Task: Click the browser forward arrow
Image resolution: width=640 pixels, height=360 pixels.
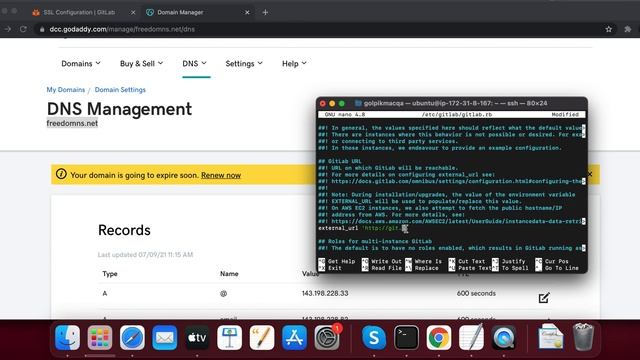Action: pyautogui.click(x=7, y=29)
